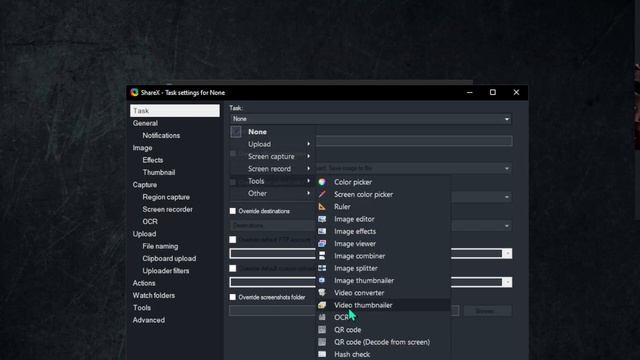Open OCR under Capture in sidebar

(150, 221)
